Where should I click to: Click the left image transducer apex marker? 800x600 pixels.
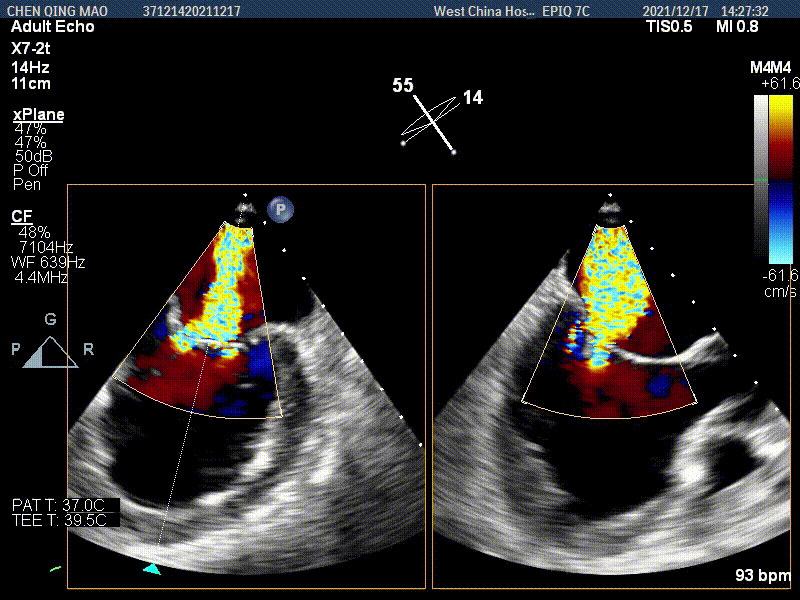coord(243,210)
